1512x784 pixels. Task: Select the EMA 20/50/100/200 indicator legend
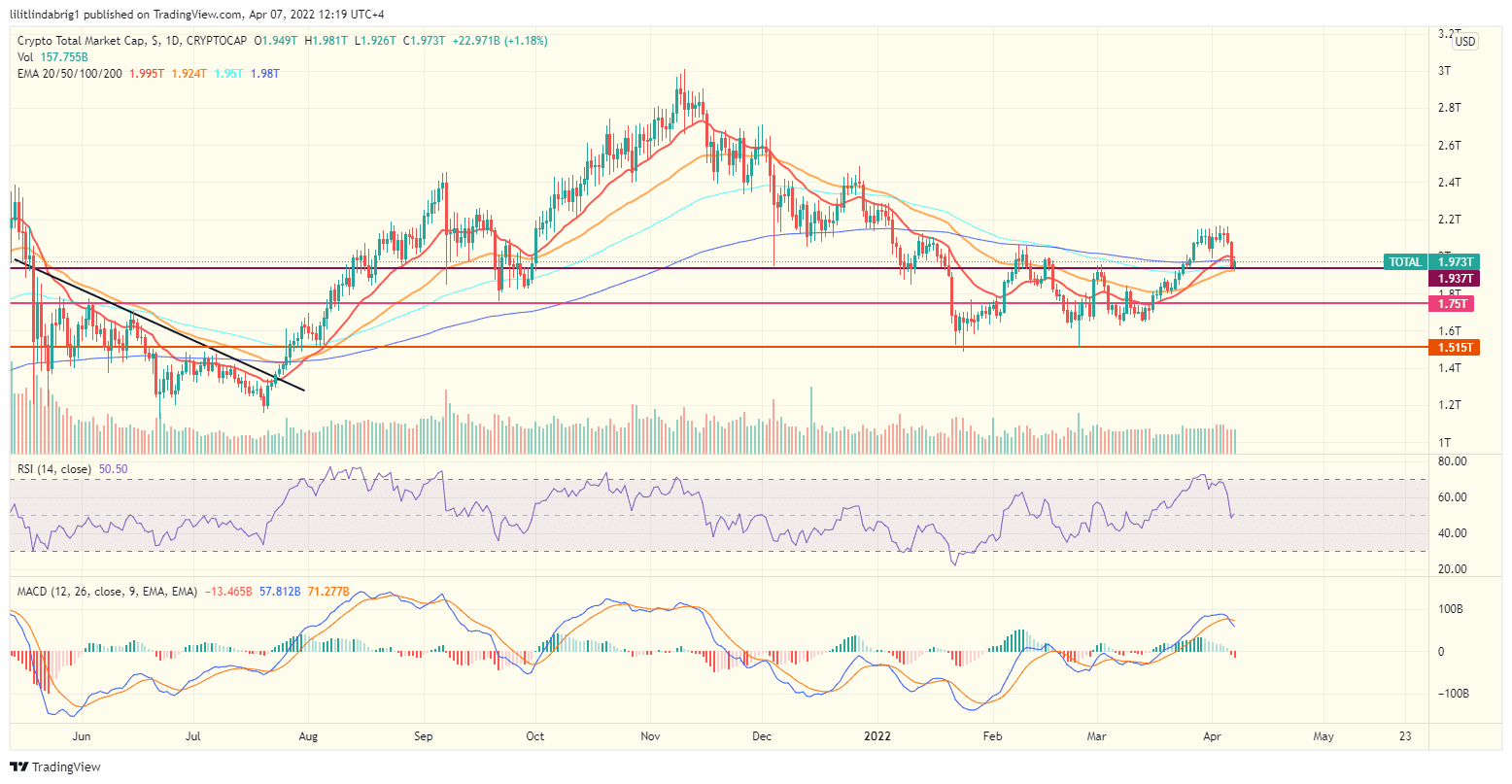pyautogui.click(x=70, y=74)
